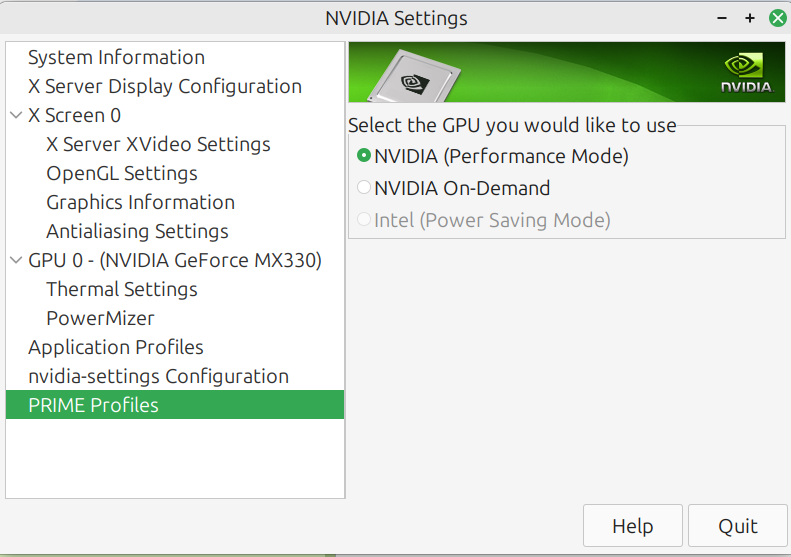Select NVIDIA (Performance Mode) radio button
791x557 pixels.
coord(364,156)
